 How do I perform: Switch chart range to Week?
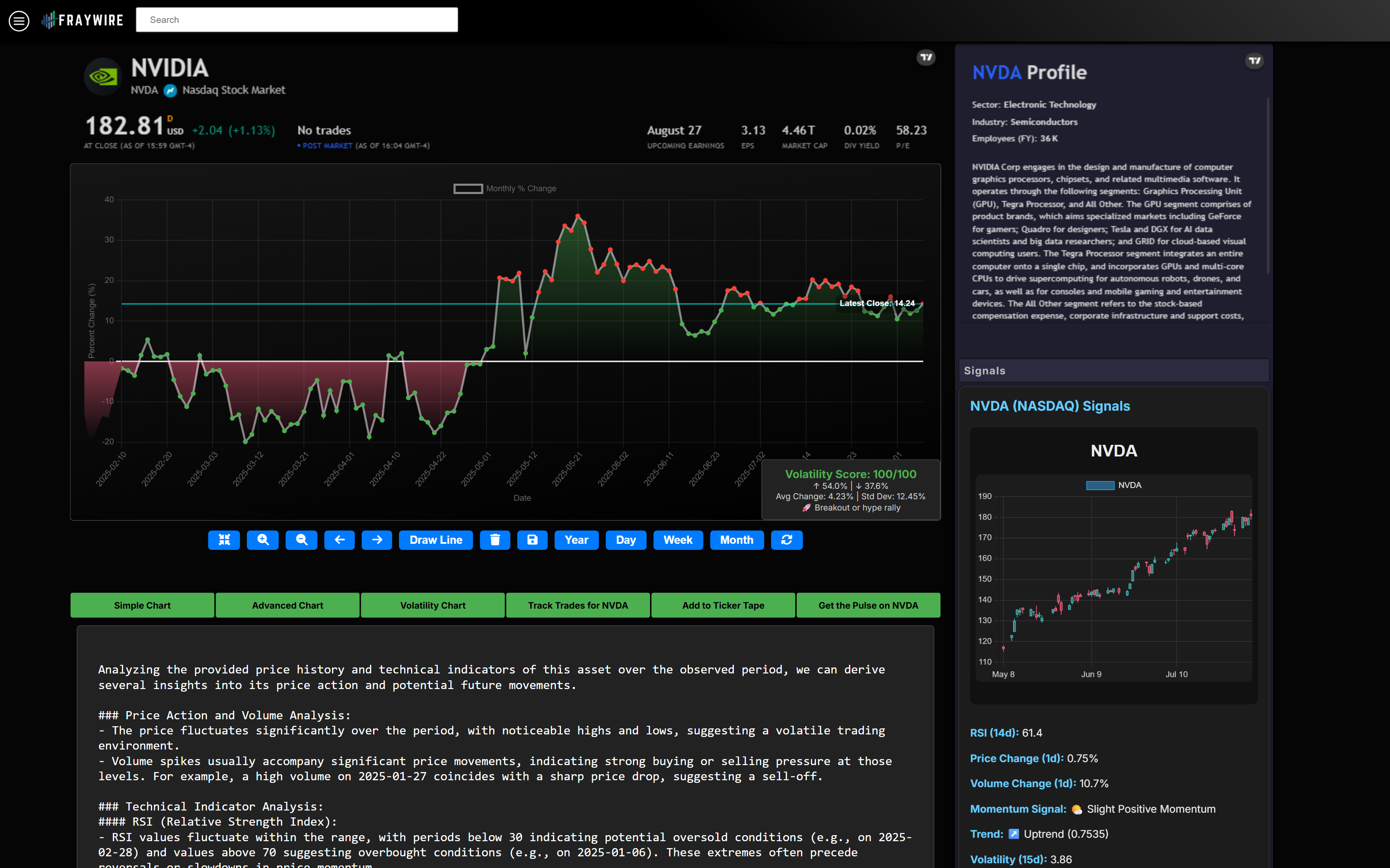678,539
